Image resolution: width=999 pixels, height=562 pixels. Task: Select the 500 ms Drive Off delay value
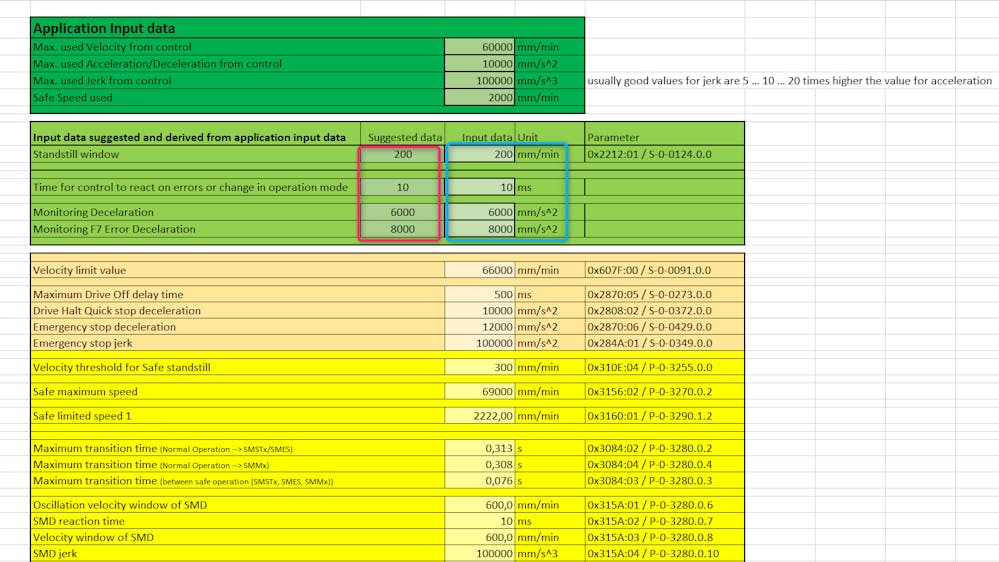pyautogui.click(x=479, y=294)
